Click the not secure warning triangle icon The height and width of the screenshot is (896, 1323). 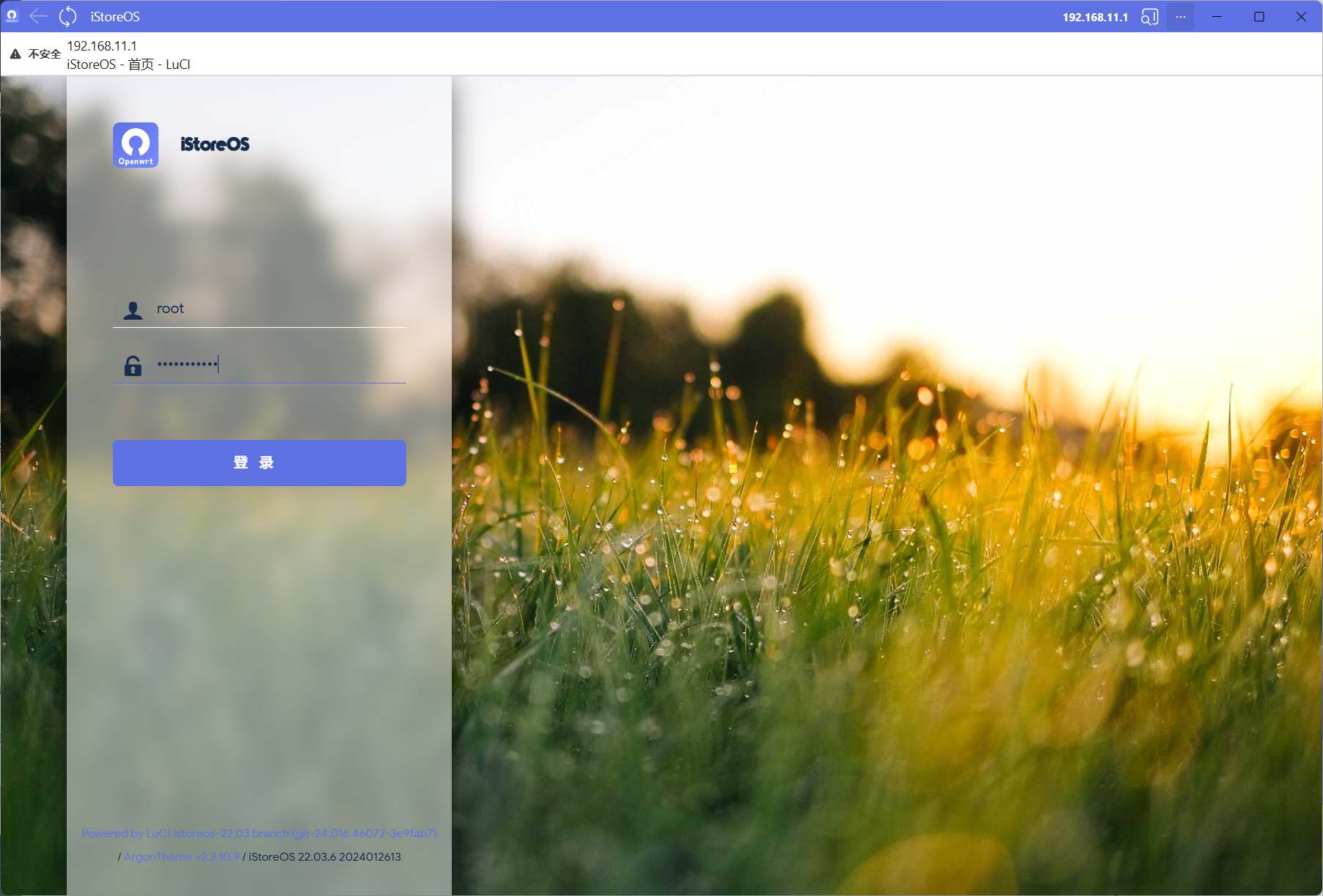coord(15,54)
